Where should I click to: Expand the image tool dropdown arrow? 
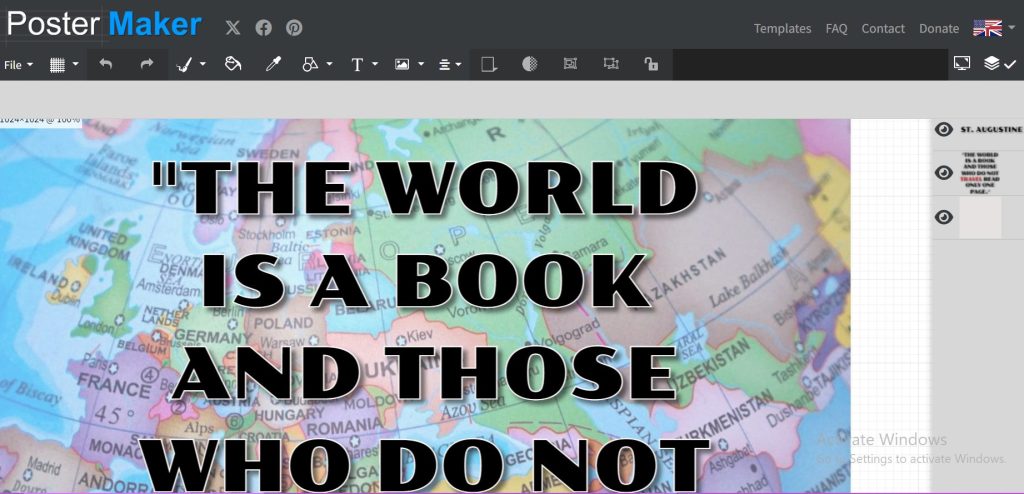pos(421,64)
